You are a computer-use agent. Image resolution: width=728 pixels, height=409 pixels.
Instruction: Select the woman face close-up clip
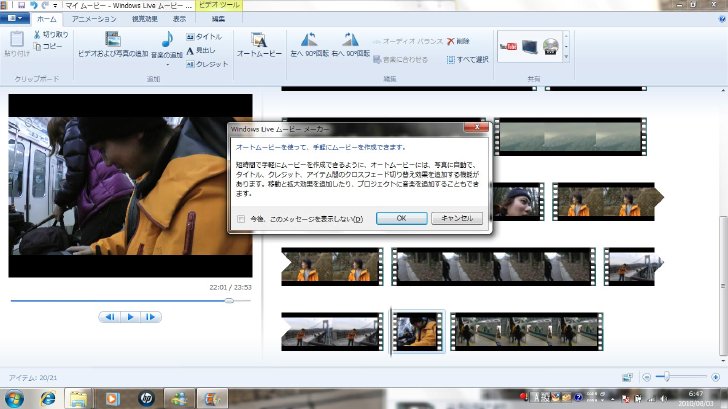tap(518, 201)
